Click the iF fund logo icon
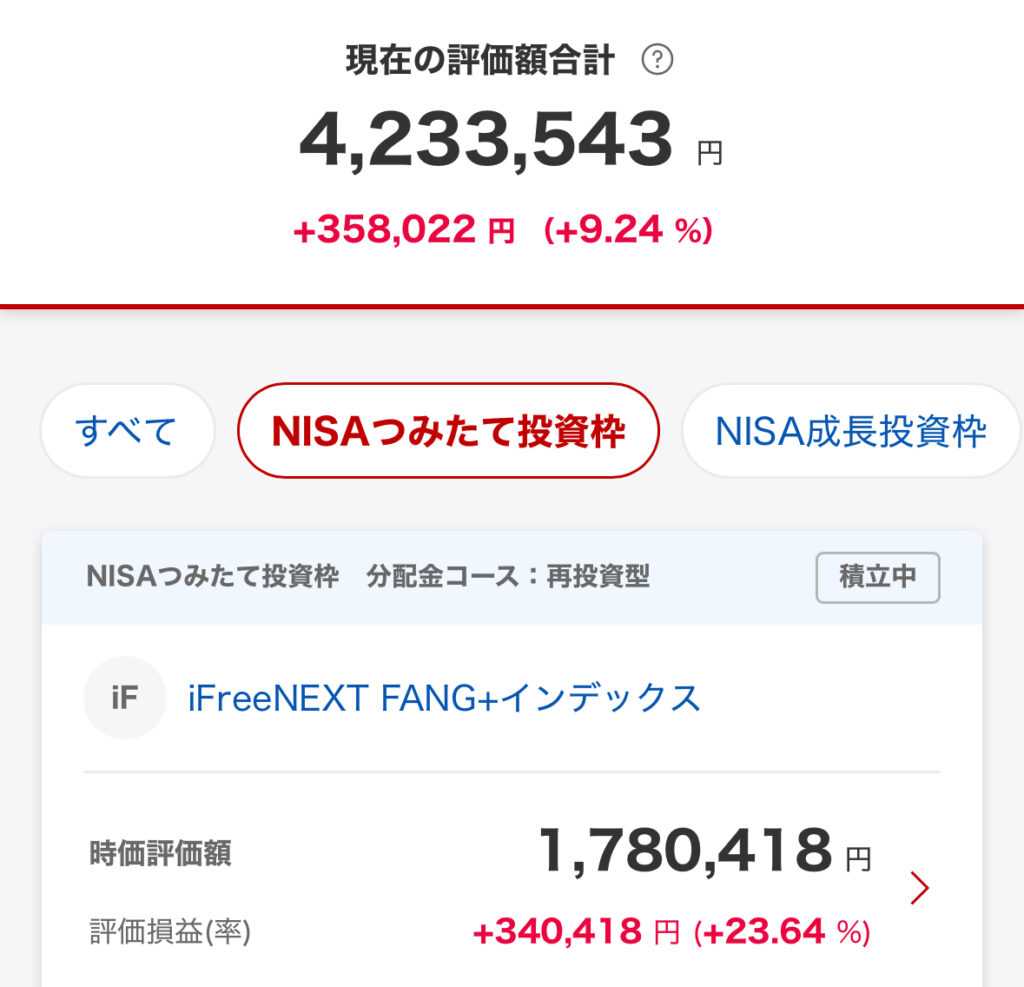Screen dimensions: 1024x987 [125, 698]
